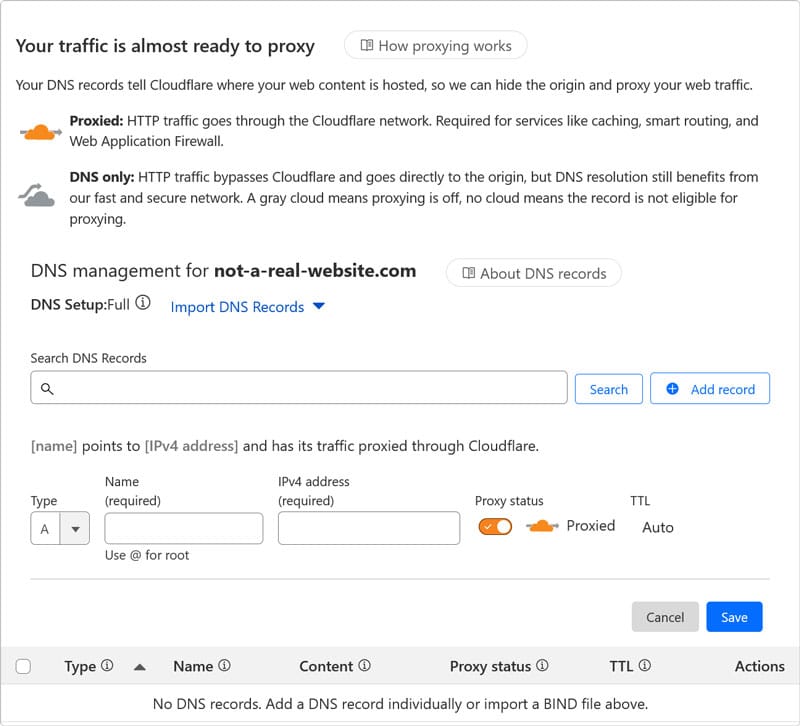Click the IPv4 address input field

coord(369,528)
